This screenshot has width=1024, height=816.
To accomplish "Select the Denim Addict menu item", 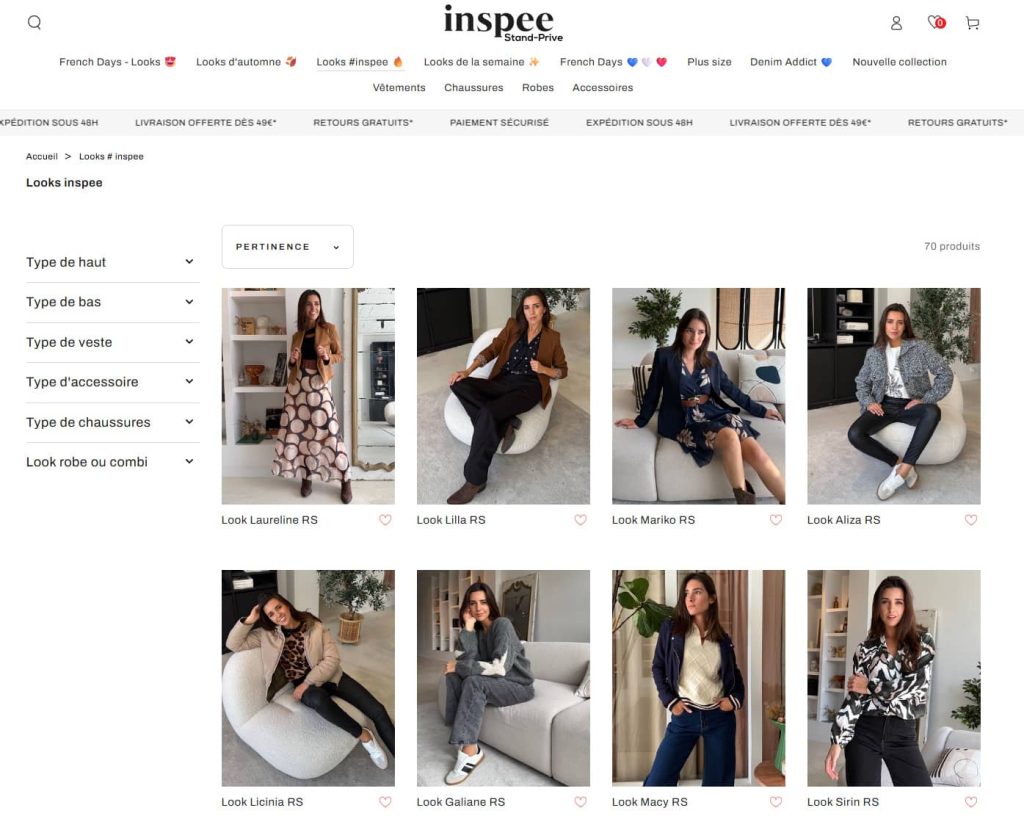I will point(790,62).
